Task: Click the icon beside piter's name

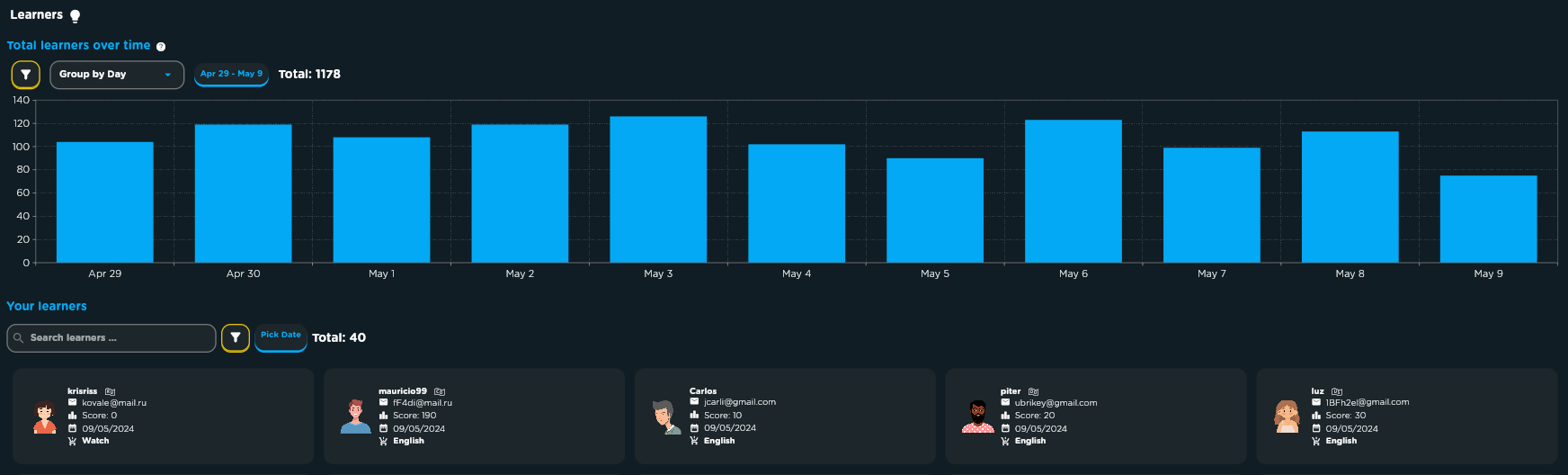Action: (x=1034, y=391)
